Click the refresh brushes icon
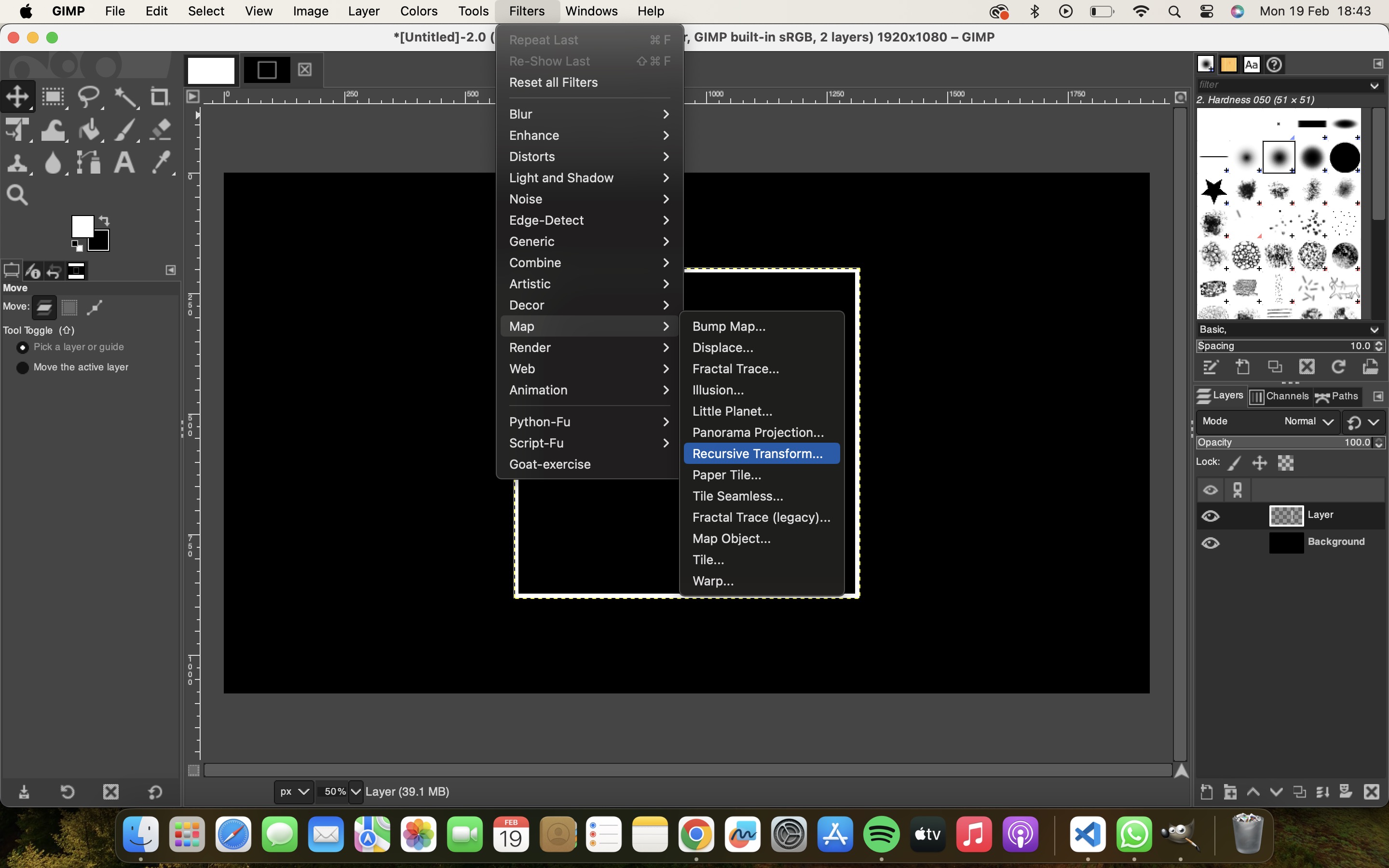This screenshot has height=868, width=1389. point(1338,367)
